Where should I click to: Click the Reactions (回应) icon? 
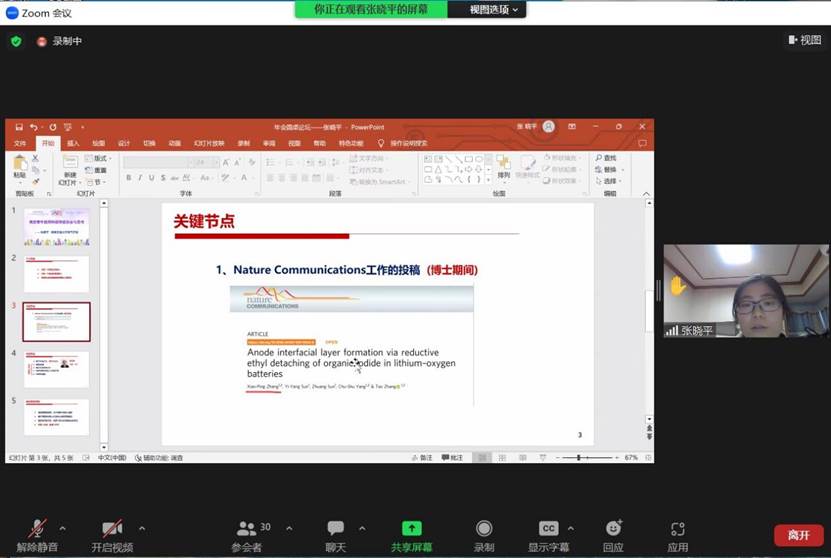613,529
